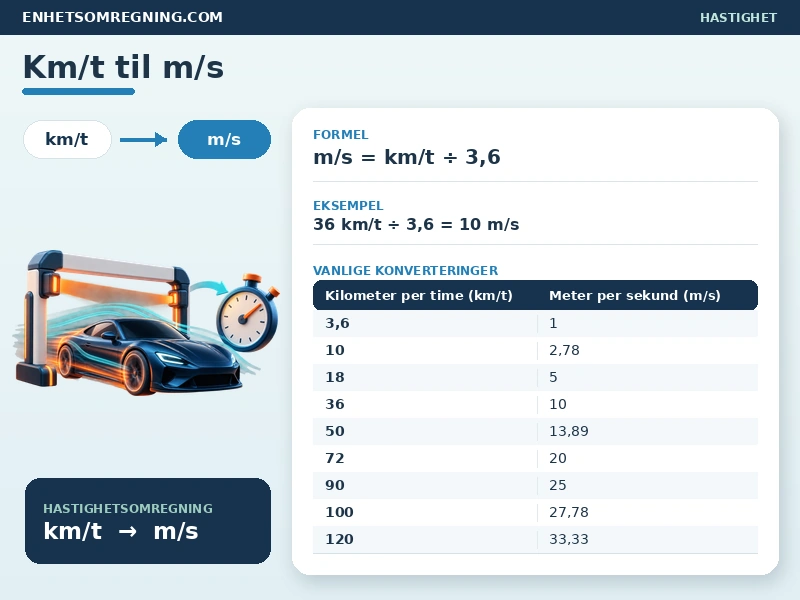Select the example 36 km/t ÷ 3,6 = 10 m/s
This screenshot has width=800, height=600.
(x=416, y=224)
